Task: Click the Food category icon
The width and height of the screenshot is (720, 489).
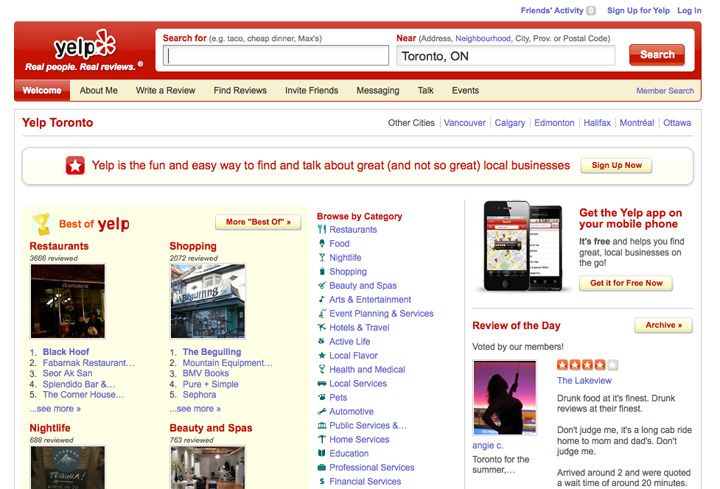Action: [x=322, y=243]
